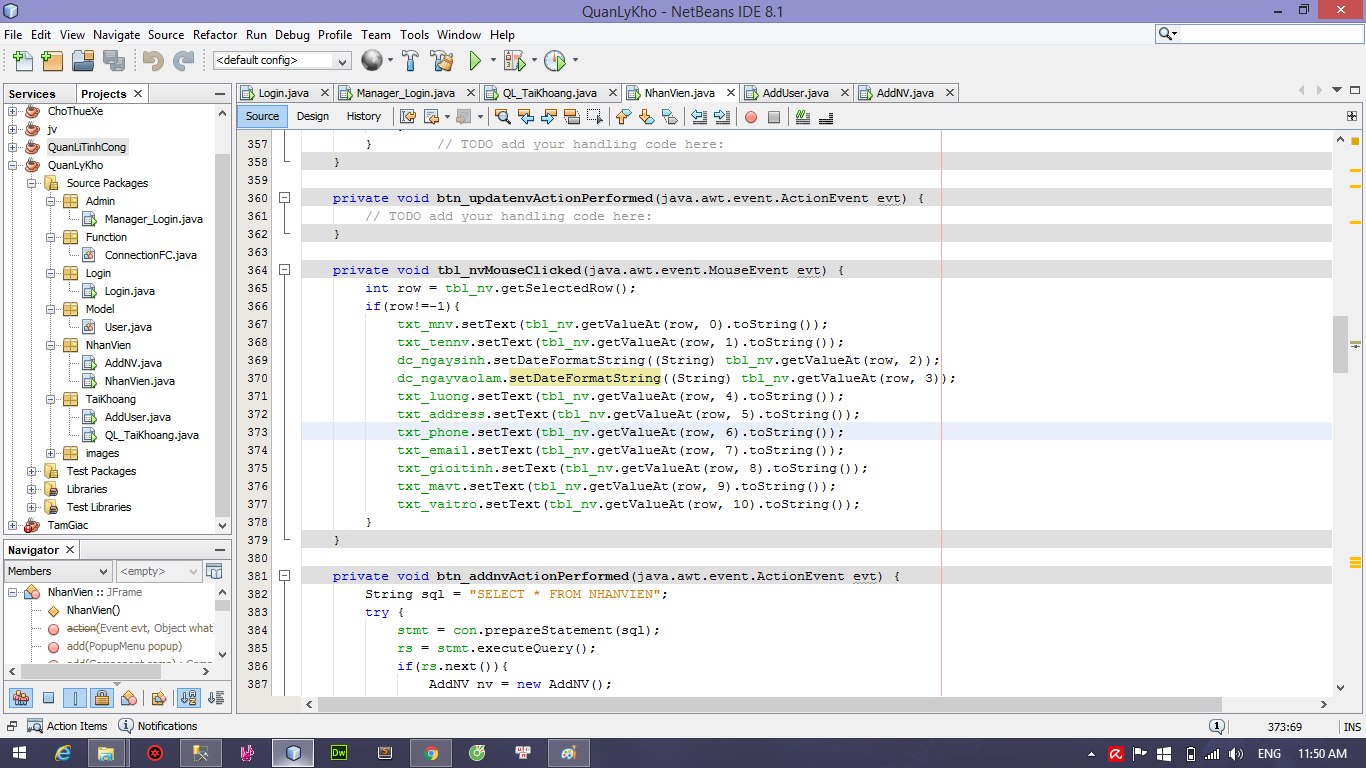Click the New File toolbar icon
The image size is (1366, 768).
(x=22, y=61)
